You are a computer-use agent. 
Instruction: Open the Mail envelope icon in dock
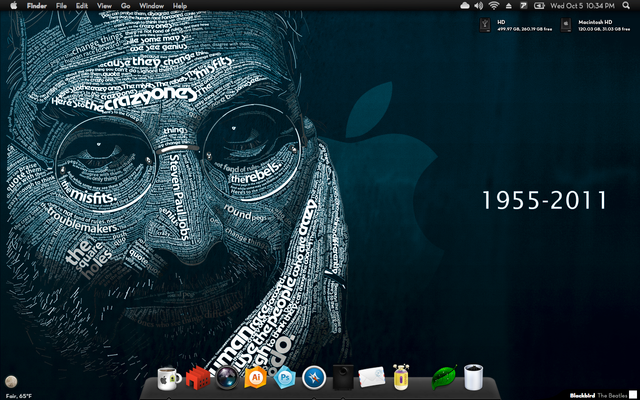tap(372, 377)
